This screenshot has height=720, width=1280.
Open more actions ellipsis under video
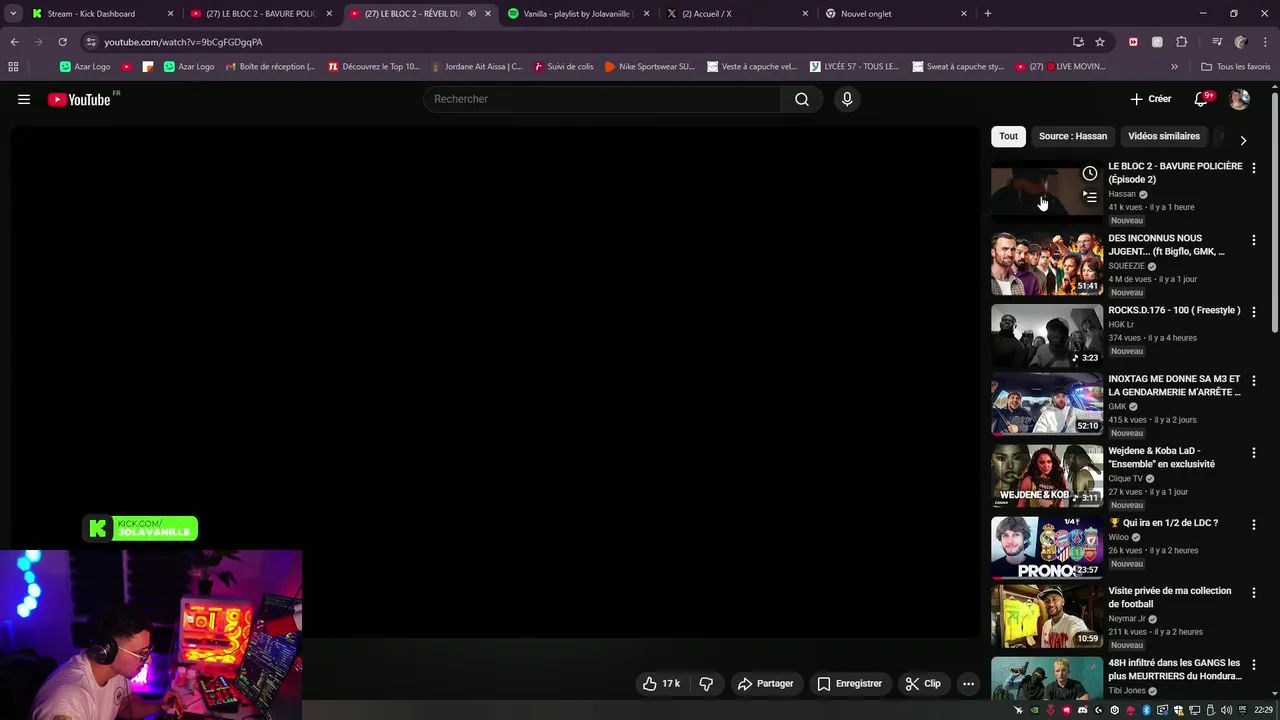(x=968, y=684)
